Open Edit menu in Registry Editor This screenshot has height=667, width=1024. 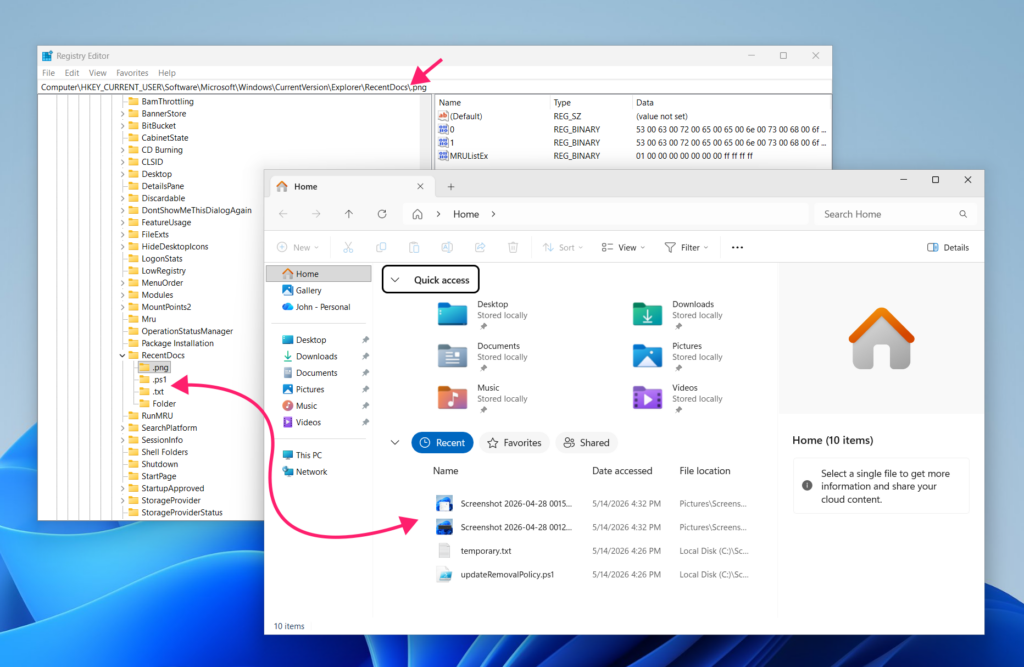[72, 73]
